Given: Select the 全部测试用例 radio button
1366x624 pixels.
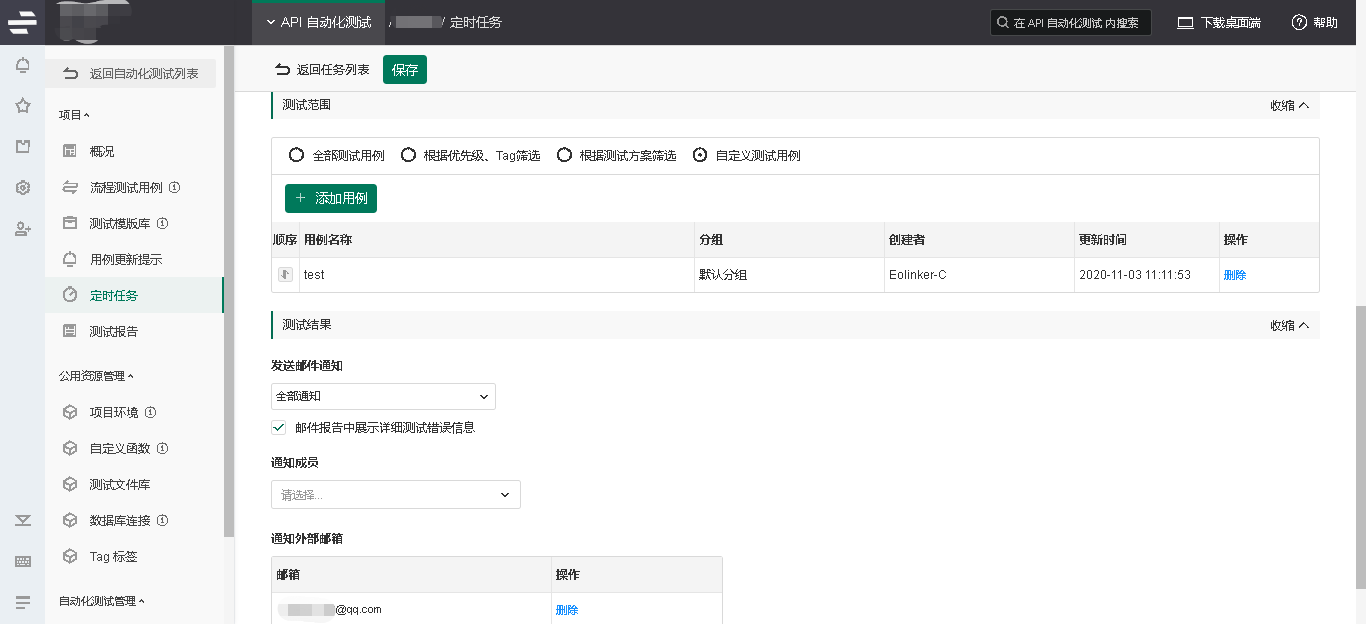Looking at the screenshot, I should pos(296,155).
